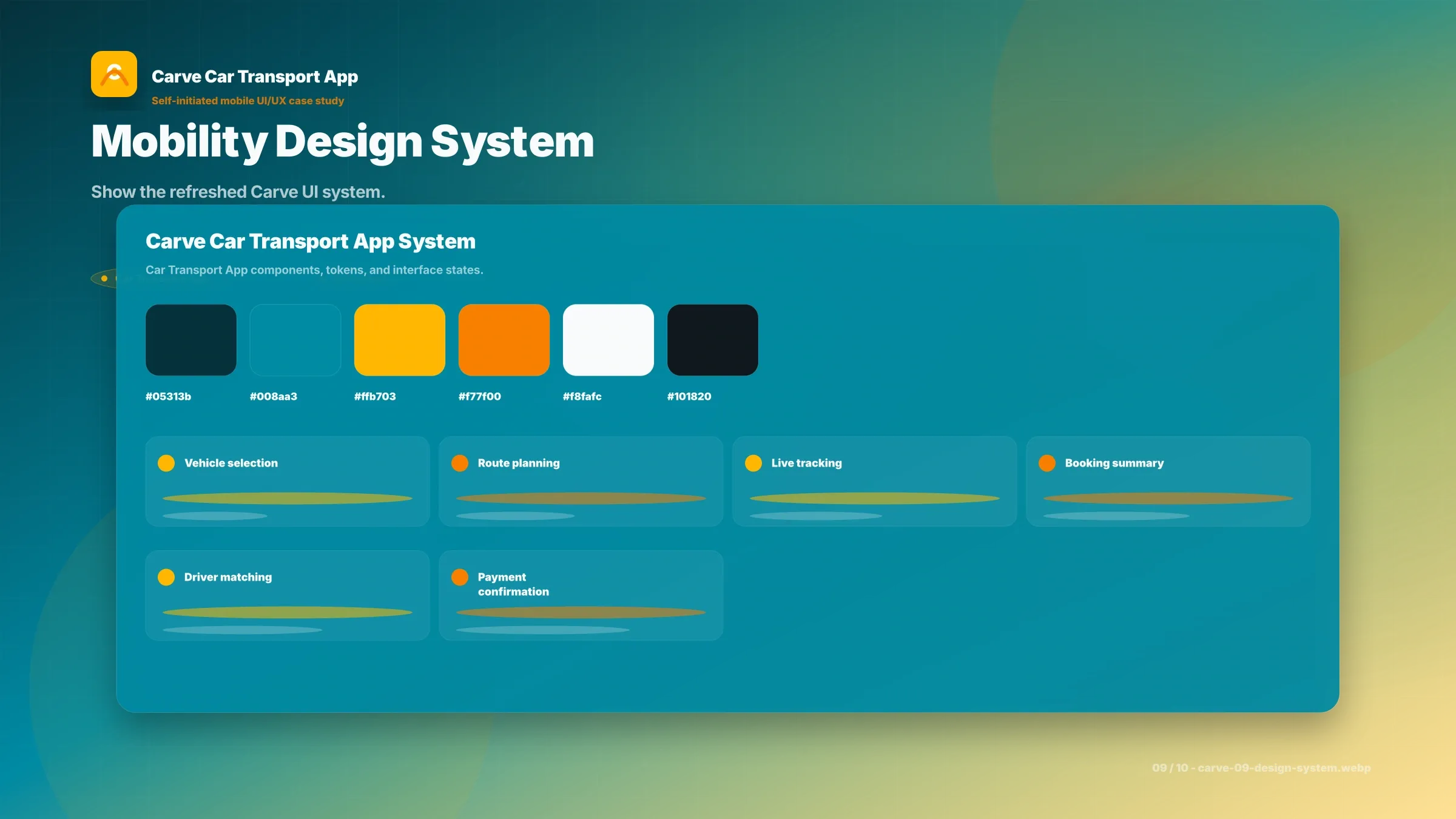
Task: Select the #05313b dark teal color swatch
Action: [191, 340]
